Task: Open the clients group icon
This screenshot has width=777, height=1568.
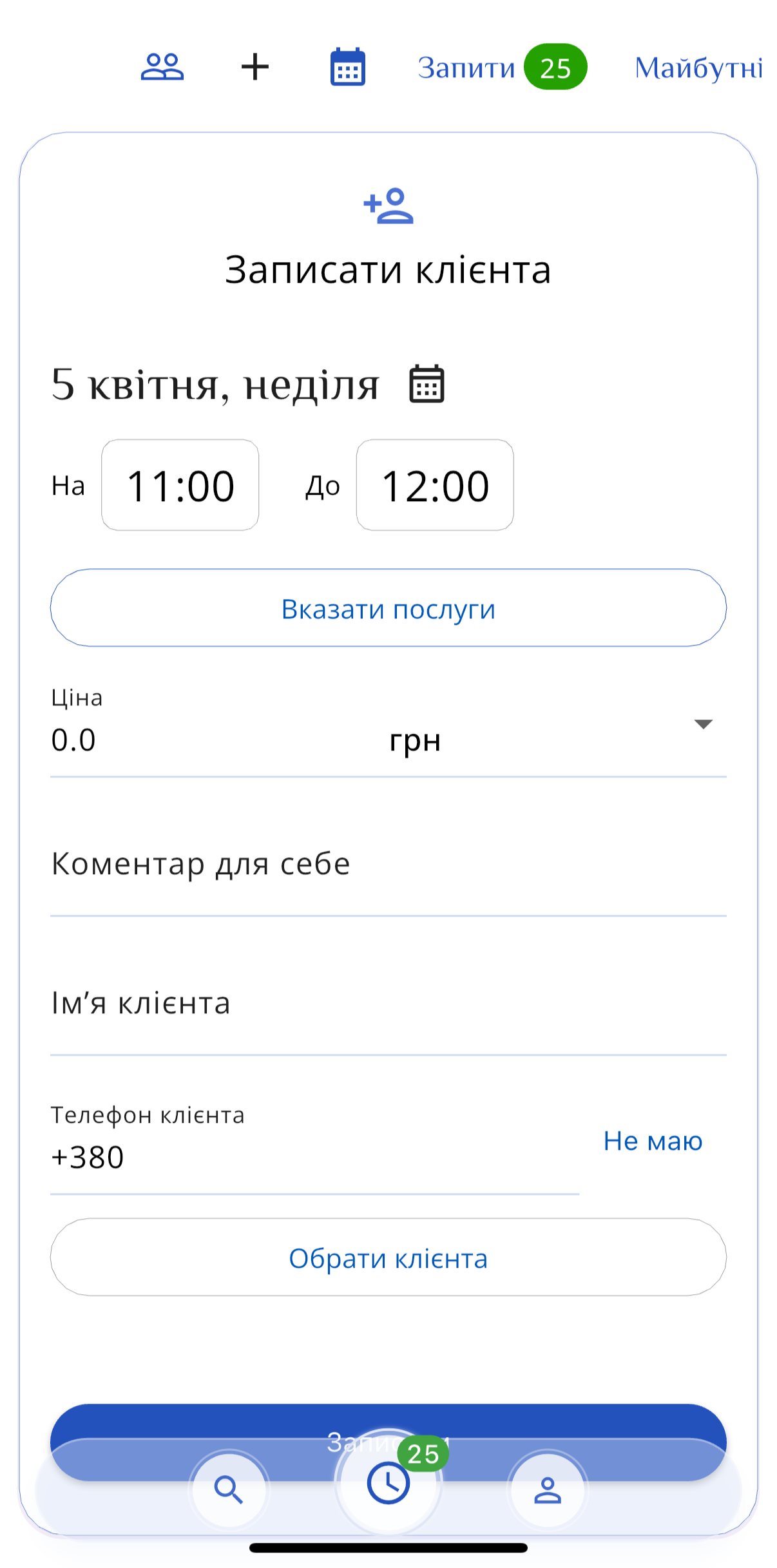Action: pyautogui.click(x=162, y=67)
